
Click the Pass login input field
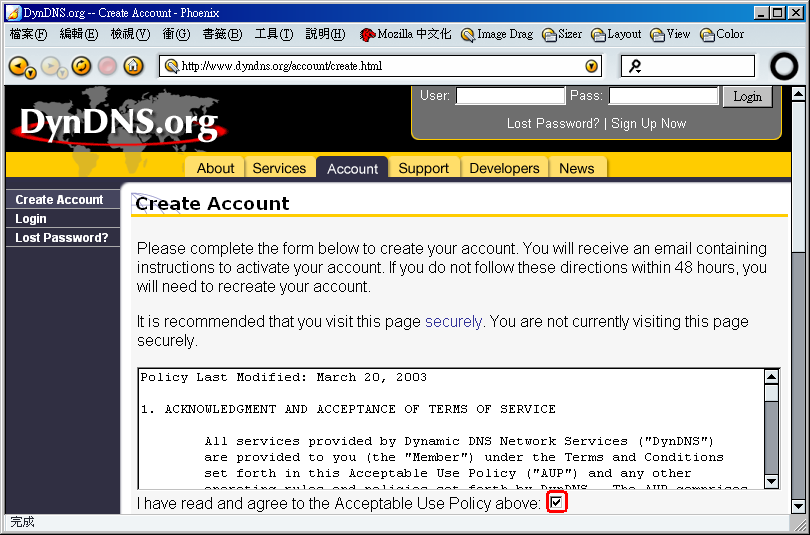pyautogui.click(x=663, y=96)
